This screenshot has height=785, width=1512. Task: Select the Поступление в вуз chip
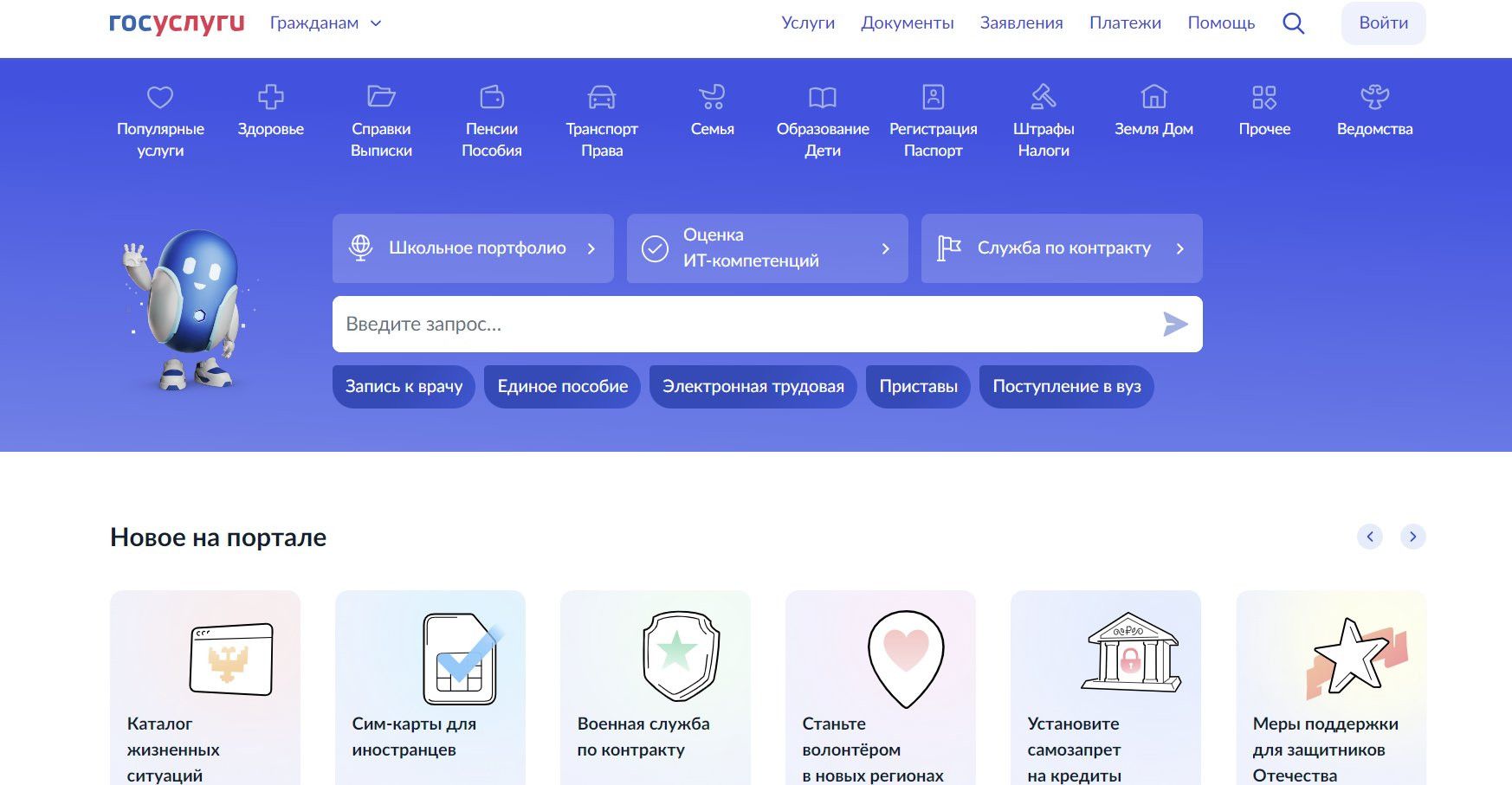click(x=1067, y=386)
